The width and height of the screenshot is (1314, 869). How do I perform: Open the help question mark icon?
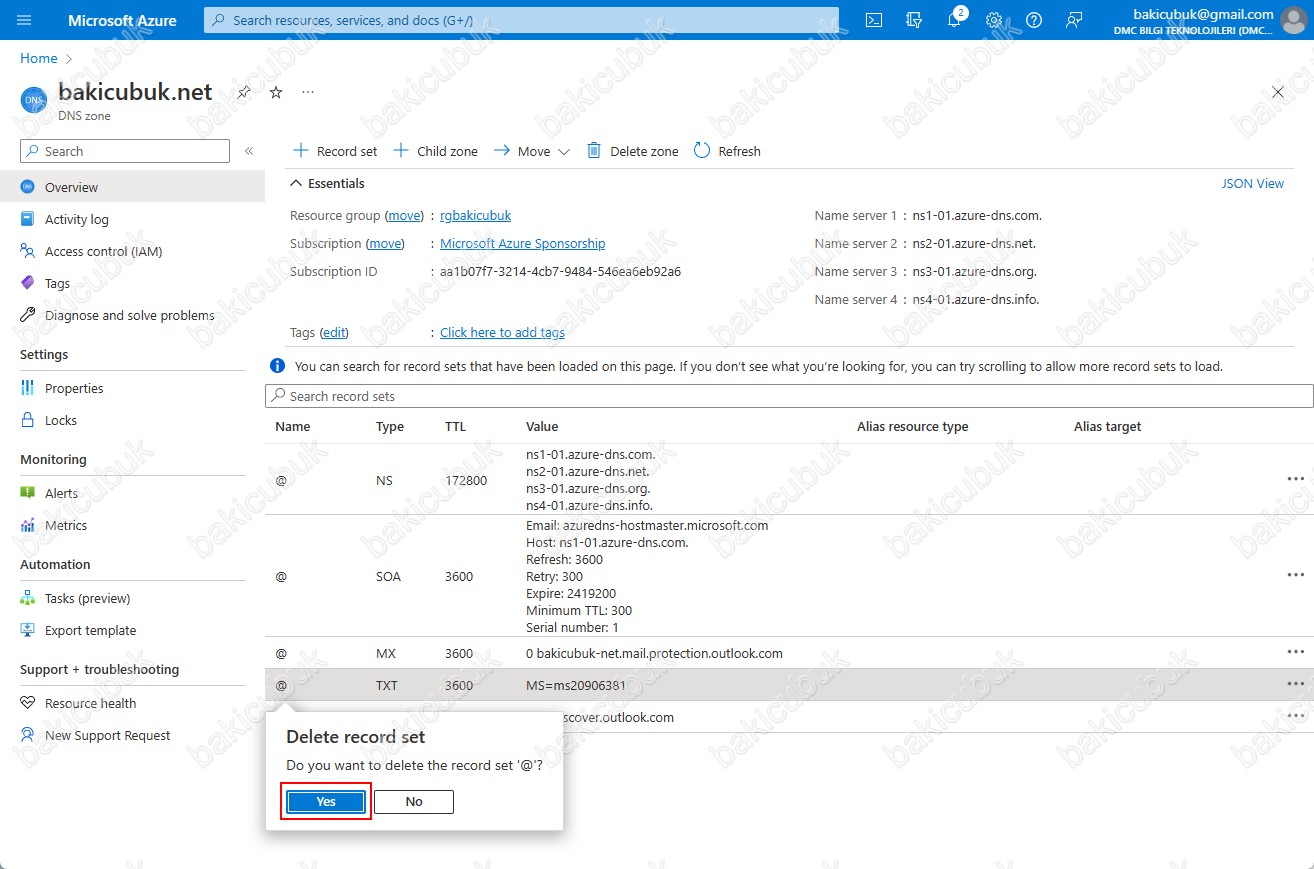1034,20
